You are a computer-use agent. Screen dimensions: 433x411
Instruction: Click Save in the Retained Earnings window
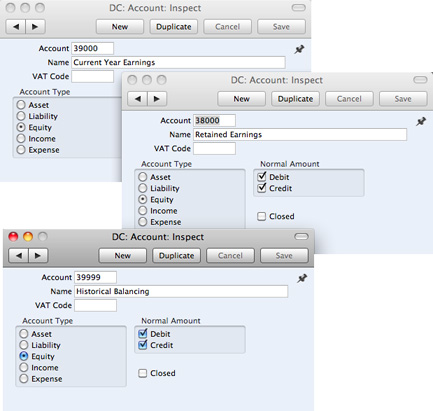point(403,99)
